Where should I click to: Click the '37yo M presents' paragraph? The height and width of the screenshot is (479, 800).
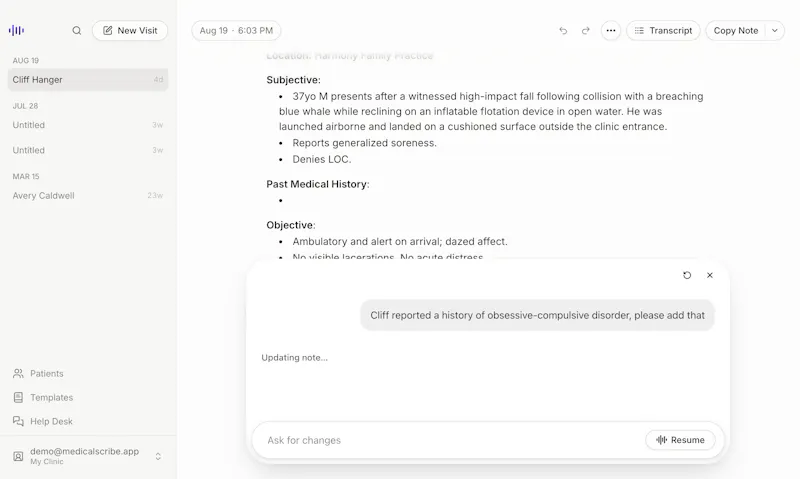tap(491, 111)
